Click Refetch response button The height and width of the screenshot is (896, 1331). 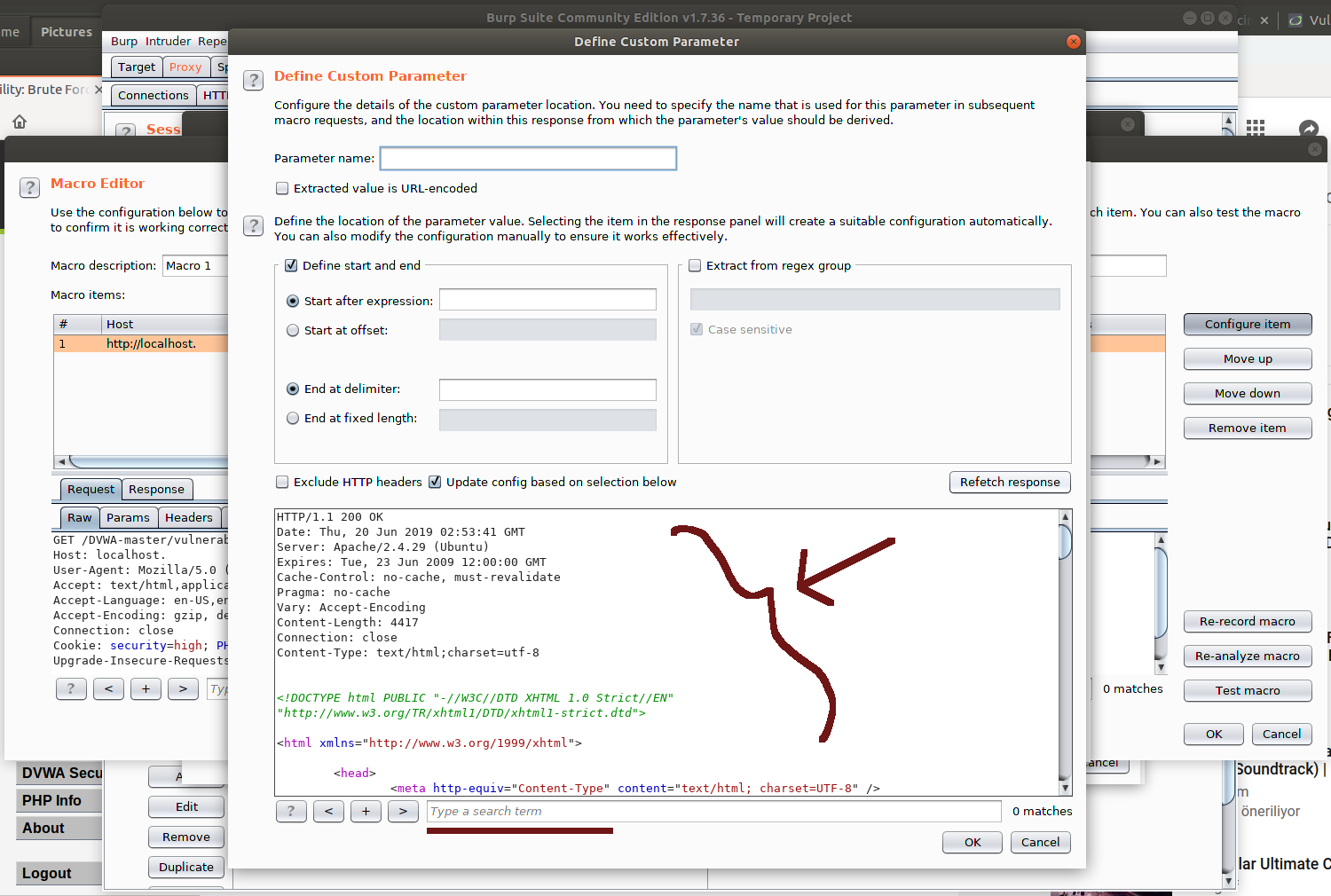(1010, 482)
